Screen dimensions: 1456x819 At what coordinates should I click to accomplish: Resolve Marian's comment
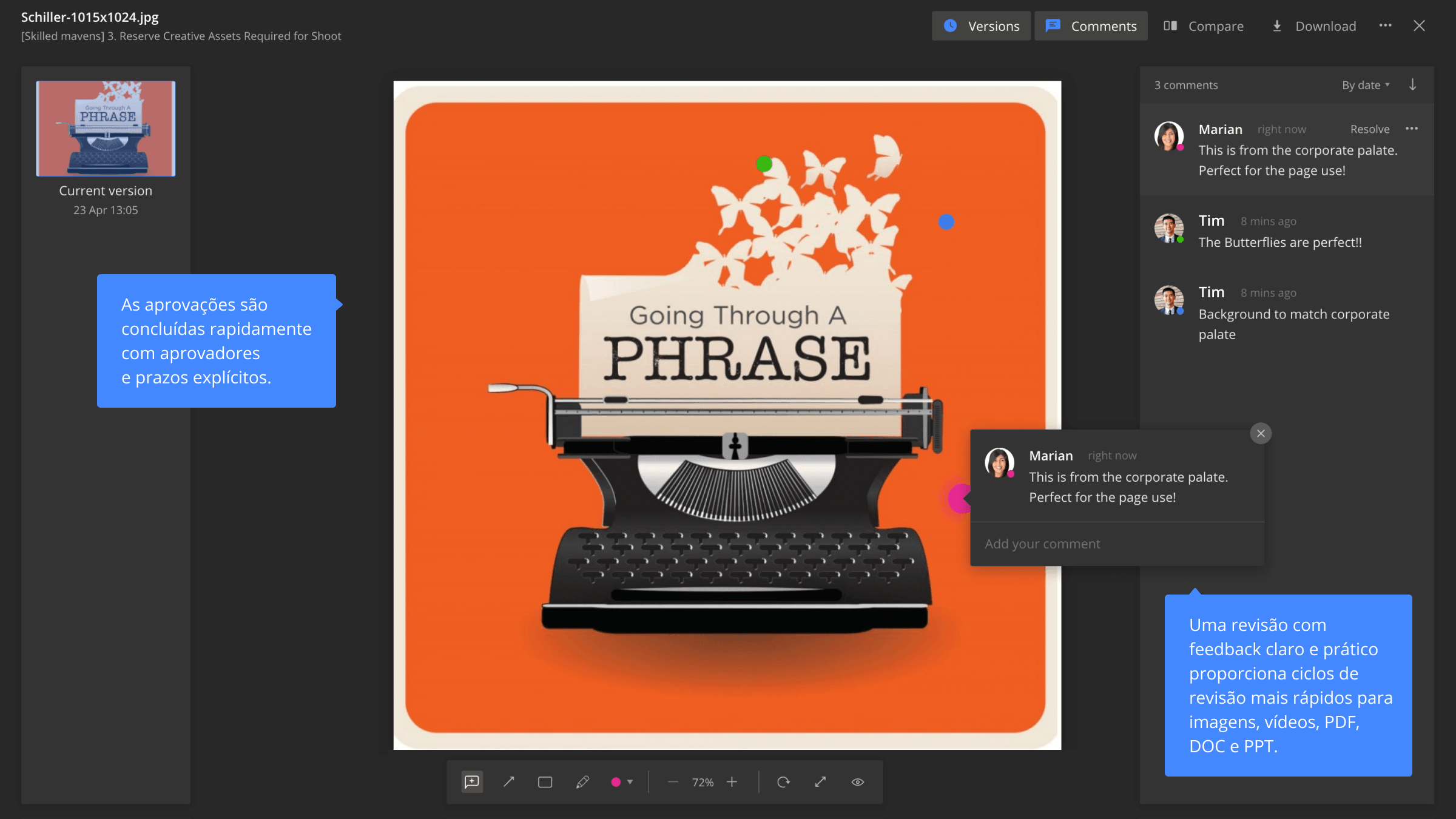1370,129
